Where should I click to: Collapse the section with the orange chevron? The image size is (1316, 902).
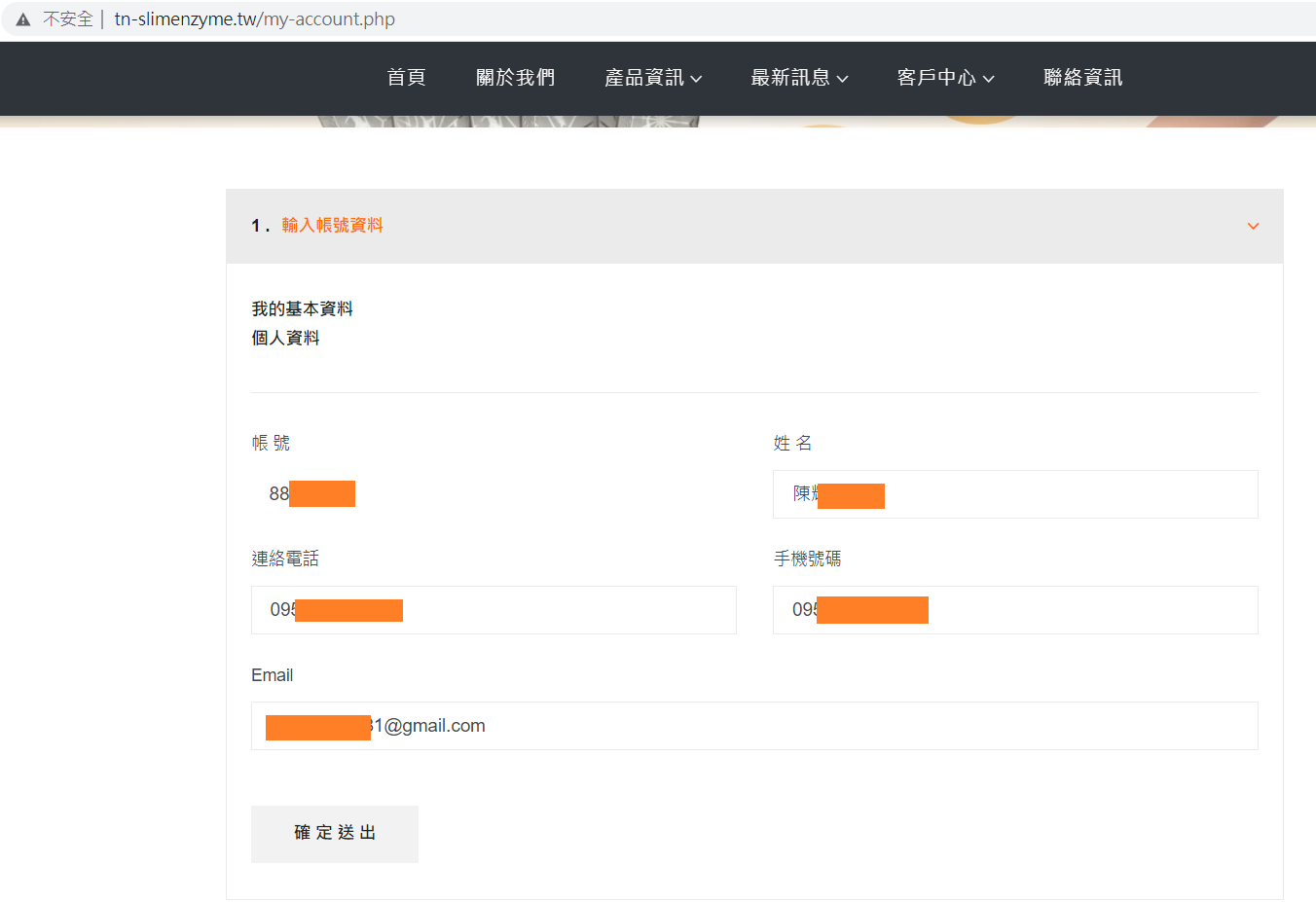point(1253,226)
